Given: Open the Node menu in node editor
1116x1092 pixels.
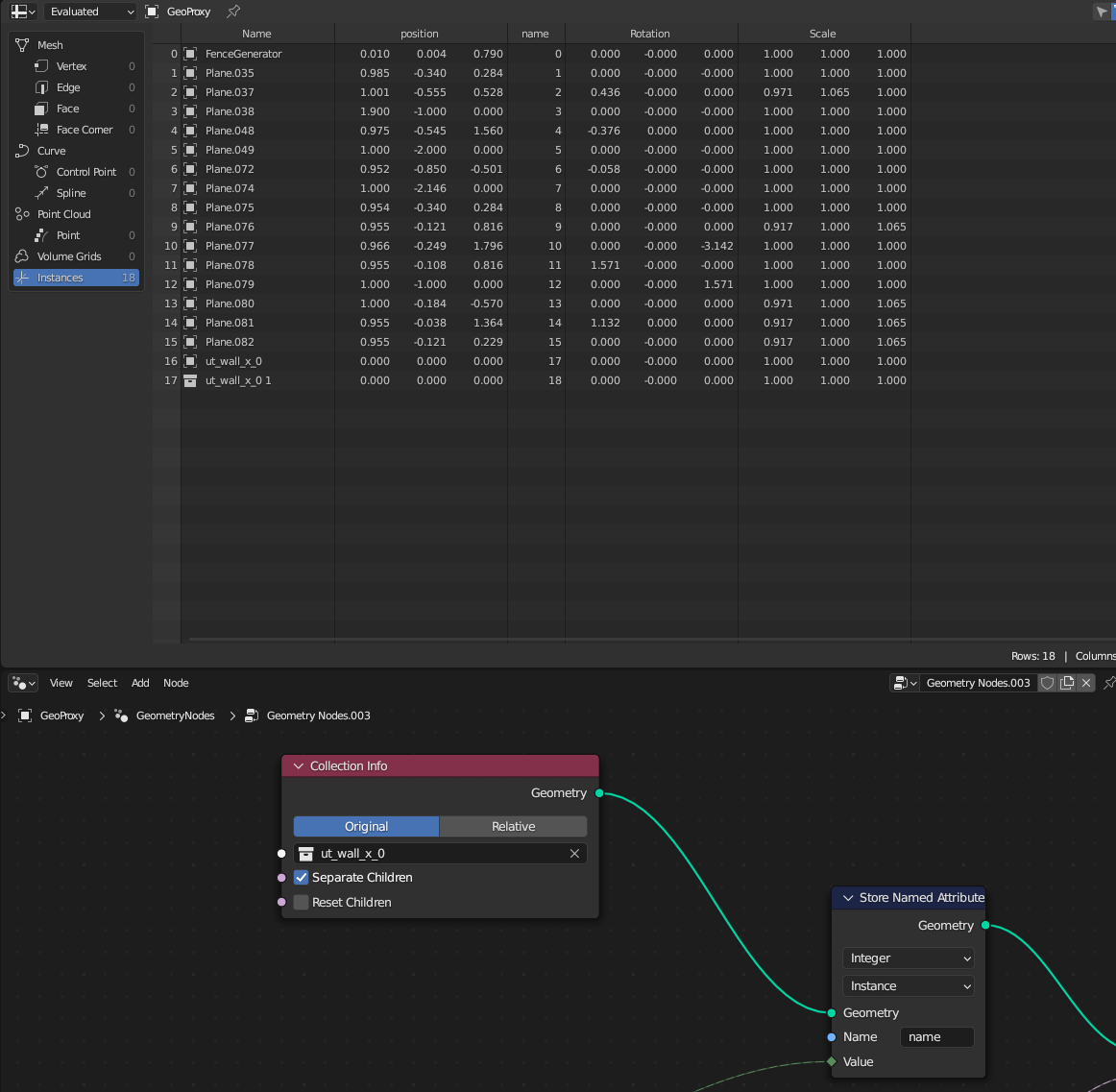Looking at the screenshot, I should (x=176, y=684).
